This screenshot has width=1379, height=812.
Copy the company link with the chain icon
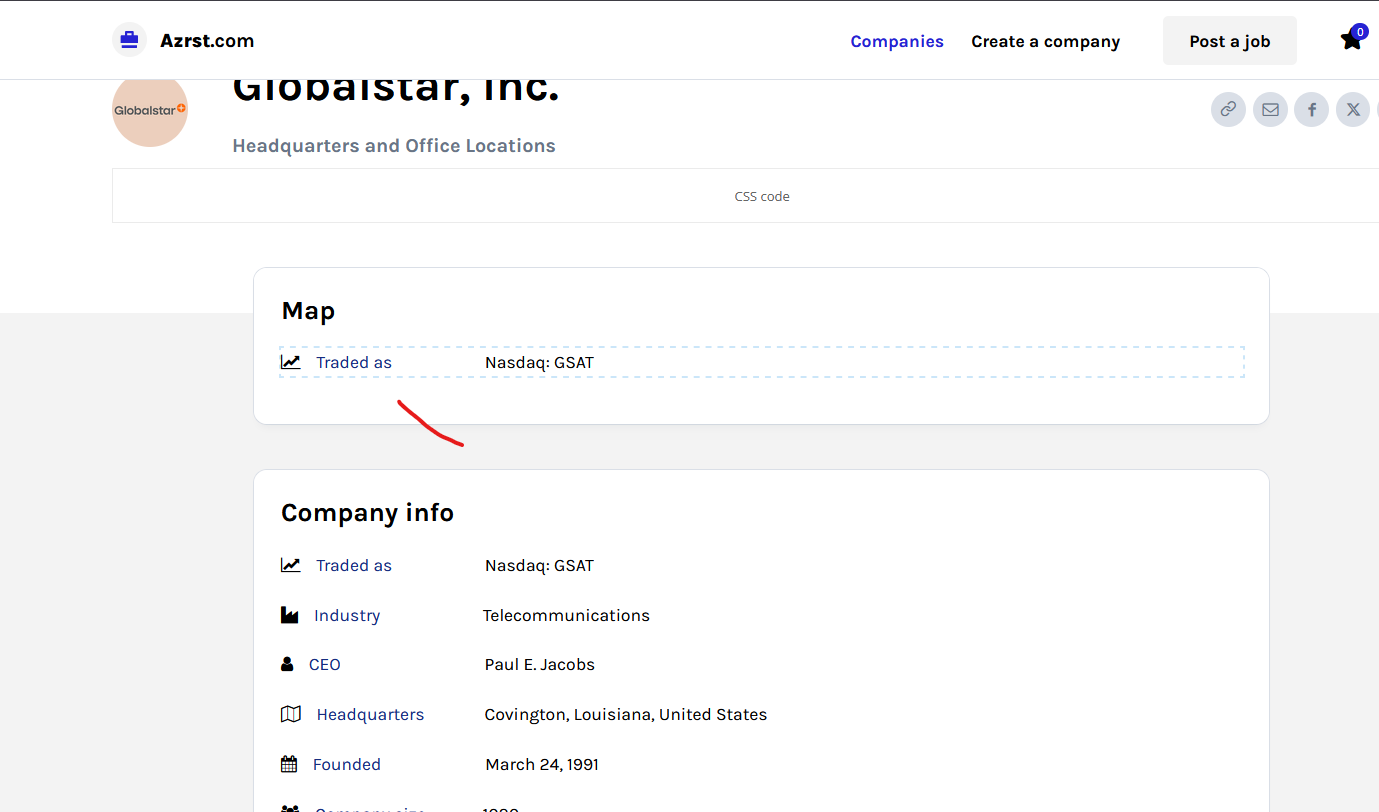pyautogui.click(x=1228, y=109)
